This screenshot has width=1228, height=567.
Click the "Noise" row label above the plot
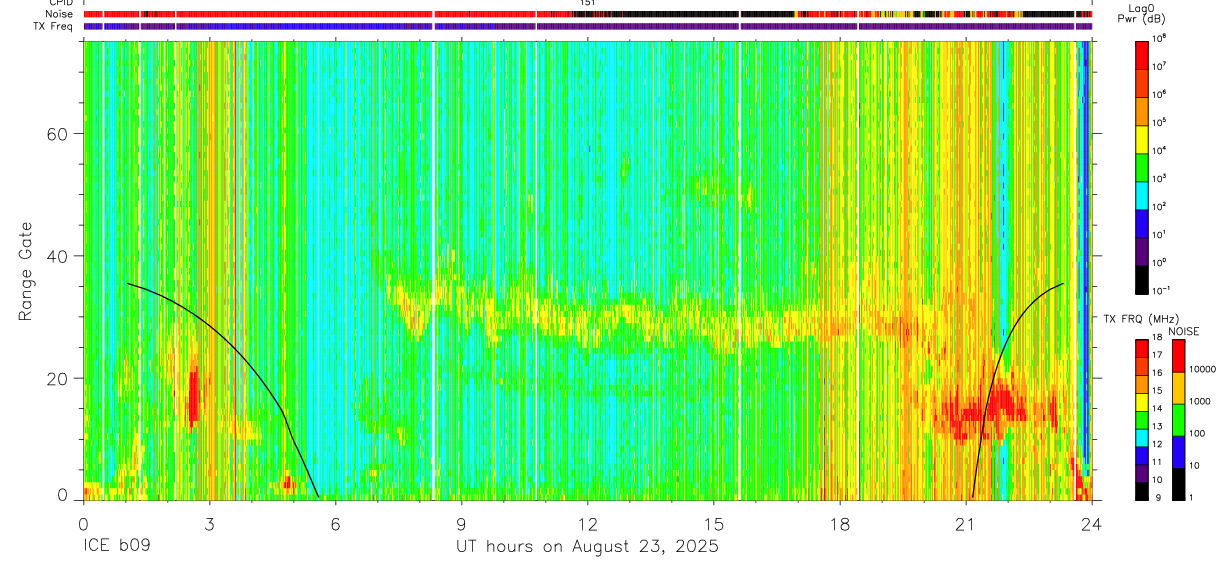[x=60, y=14]
